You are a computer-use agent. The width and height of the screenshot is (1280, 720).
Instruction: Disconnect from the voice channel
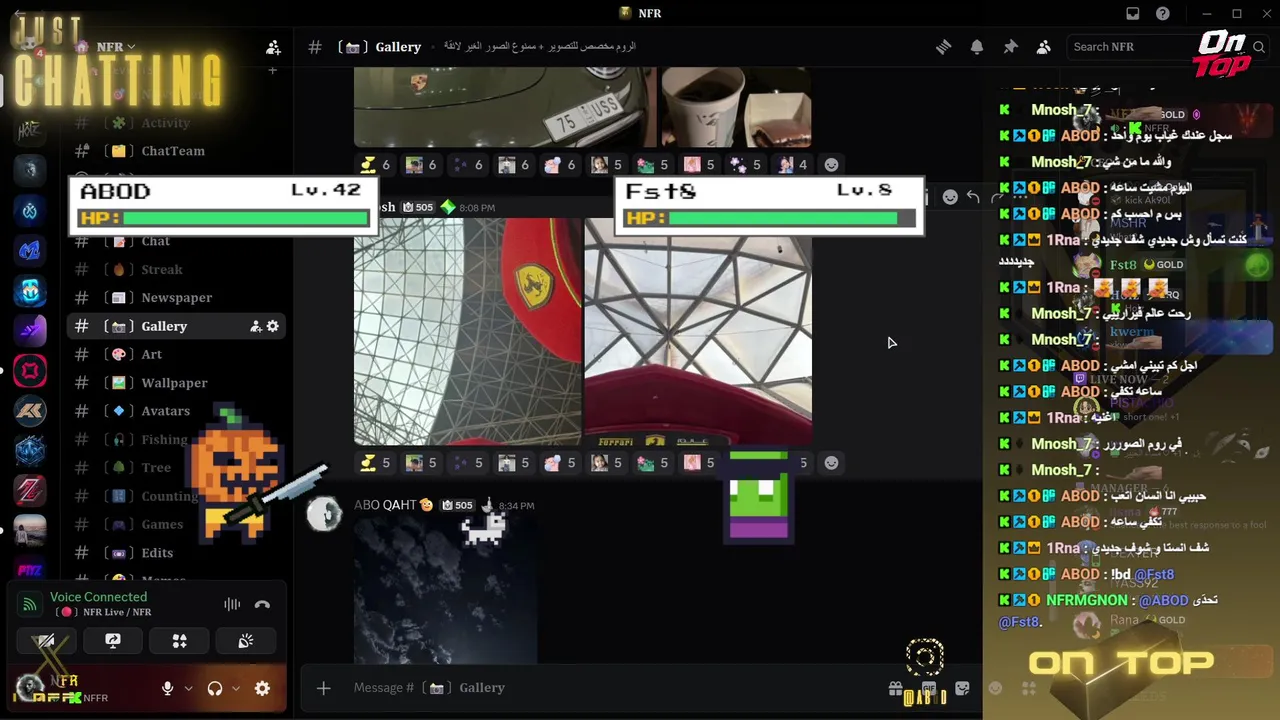tap(262, 604)
